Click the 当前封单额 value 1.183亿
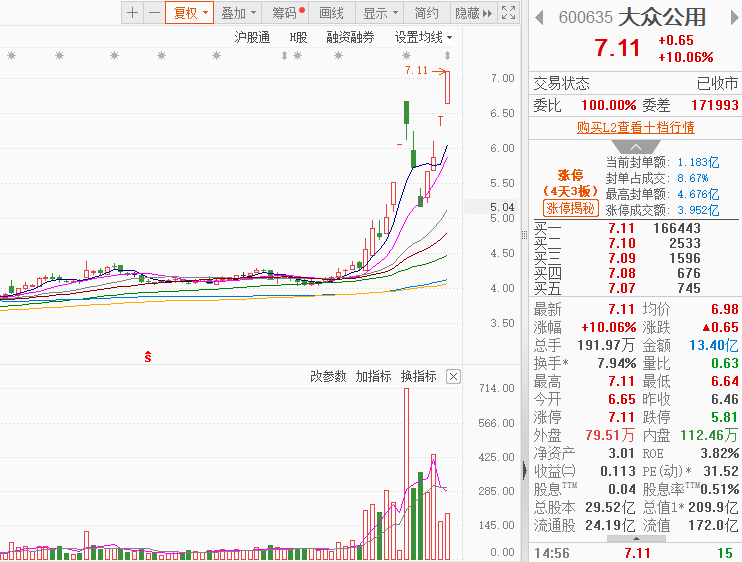 coord(698,163)
